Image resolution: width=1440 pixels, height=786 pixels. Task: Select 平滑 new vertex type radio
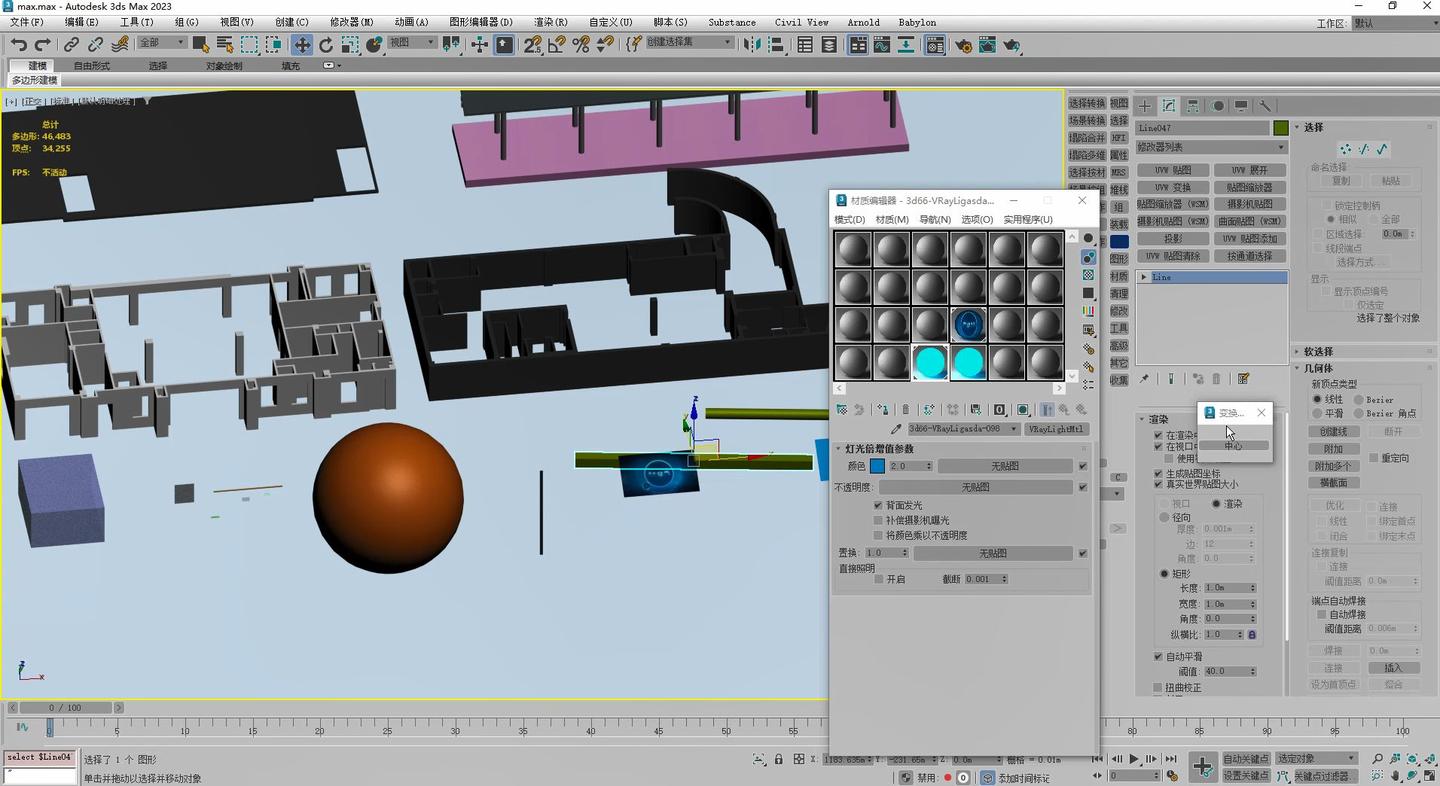point(1317,413)
